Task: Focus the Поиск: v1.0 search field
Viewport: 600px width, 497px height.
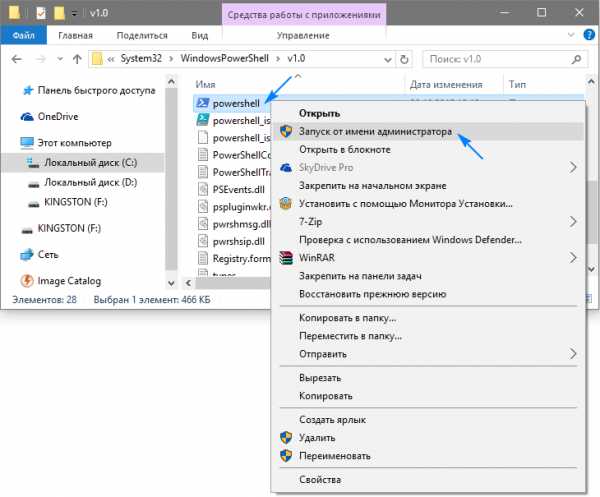Action: click(x=505, y=59)
